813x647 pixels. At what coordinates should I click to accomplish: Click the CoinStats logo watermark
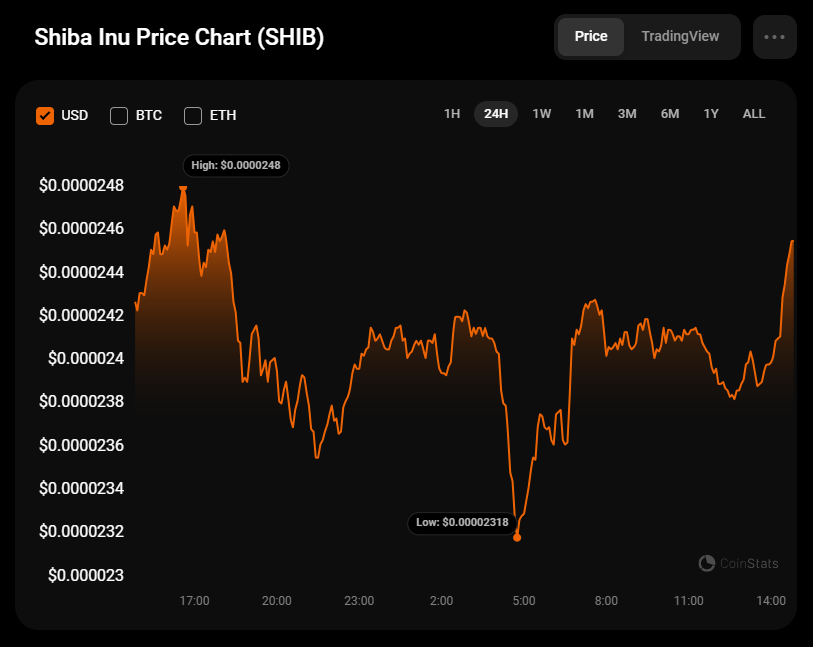tap(738, 564)
